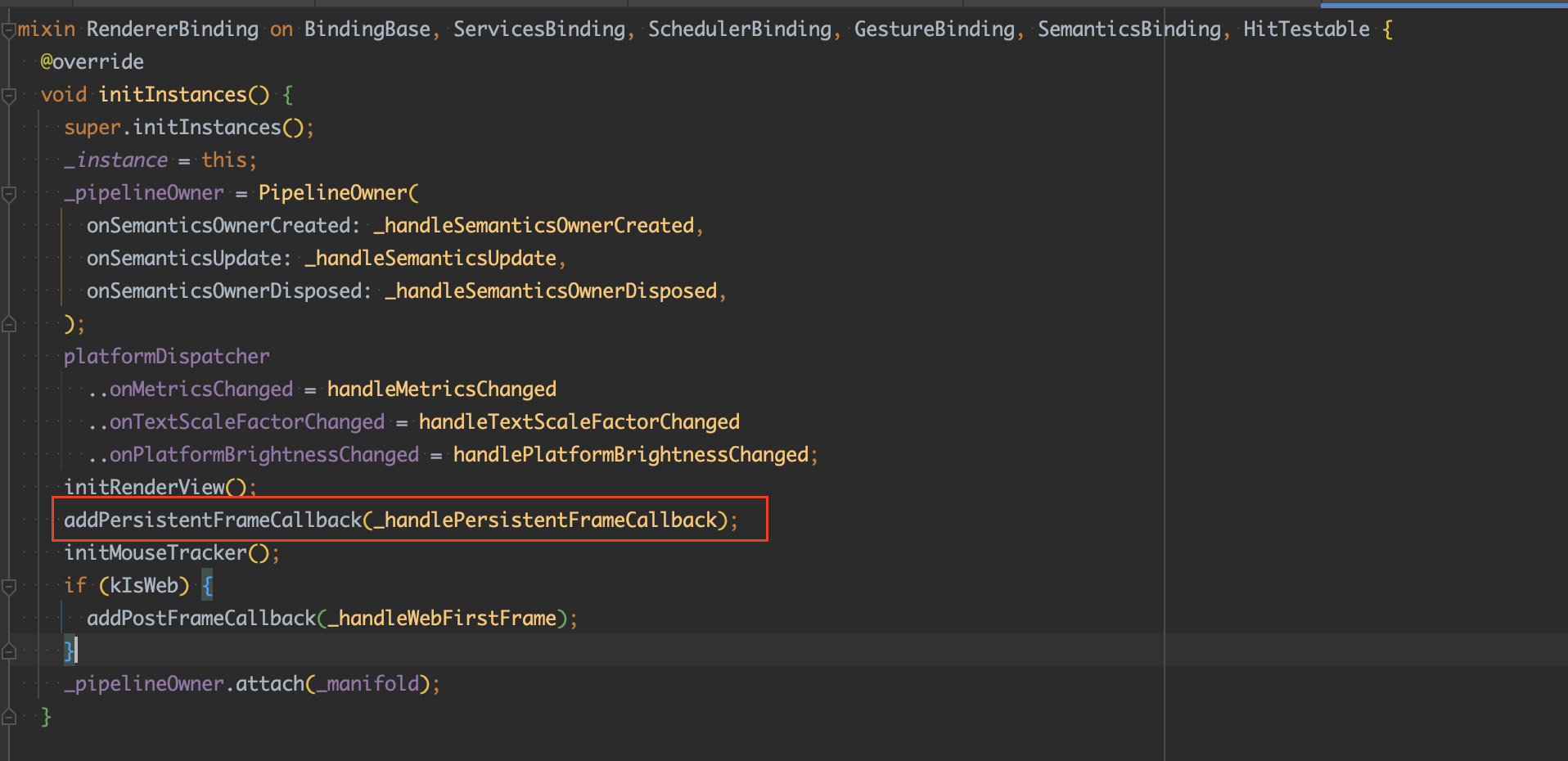Click the initMouseTracker call
Image resolution: width=1568 pixels, height=761 pixels.
click(155, 553)
